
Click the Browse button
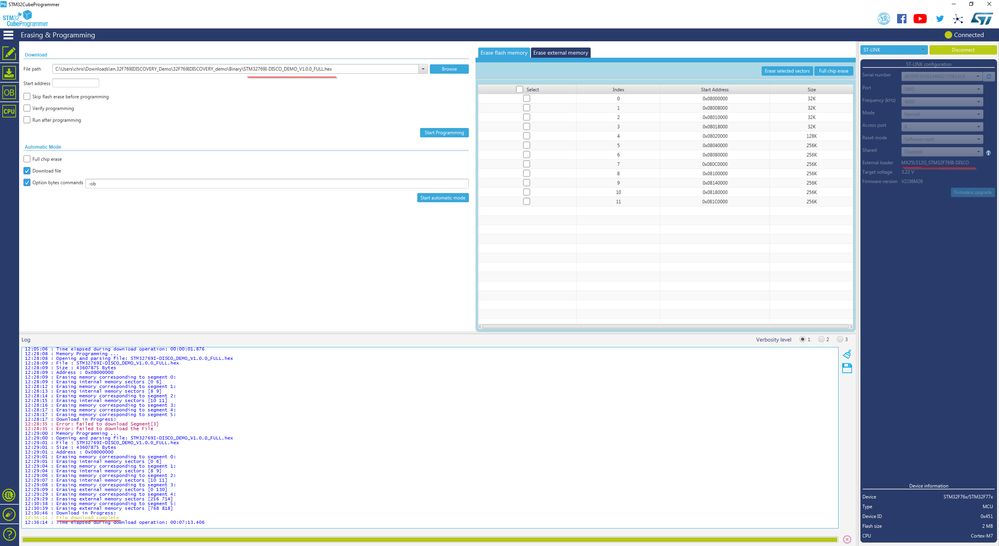[449, 69]
